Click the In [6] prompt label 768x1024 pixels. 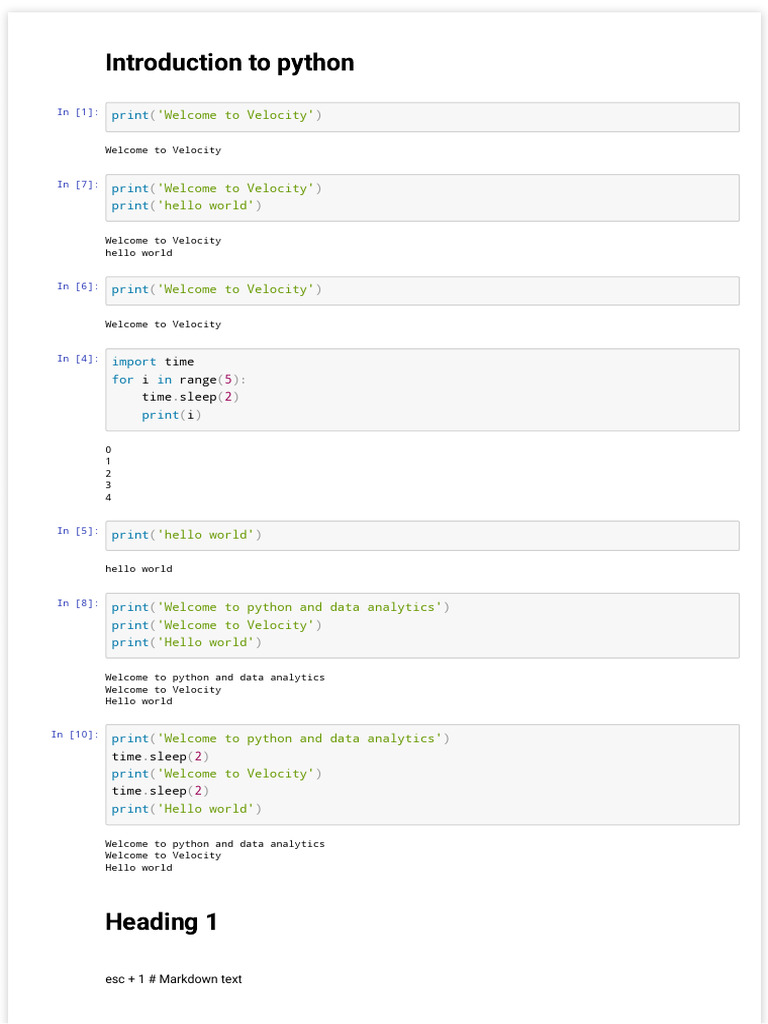click(x=77, y=286)
